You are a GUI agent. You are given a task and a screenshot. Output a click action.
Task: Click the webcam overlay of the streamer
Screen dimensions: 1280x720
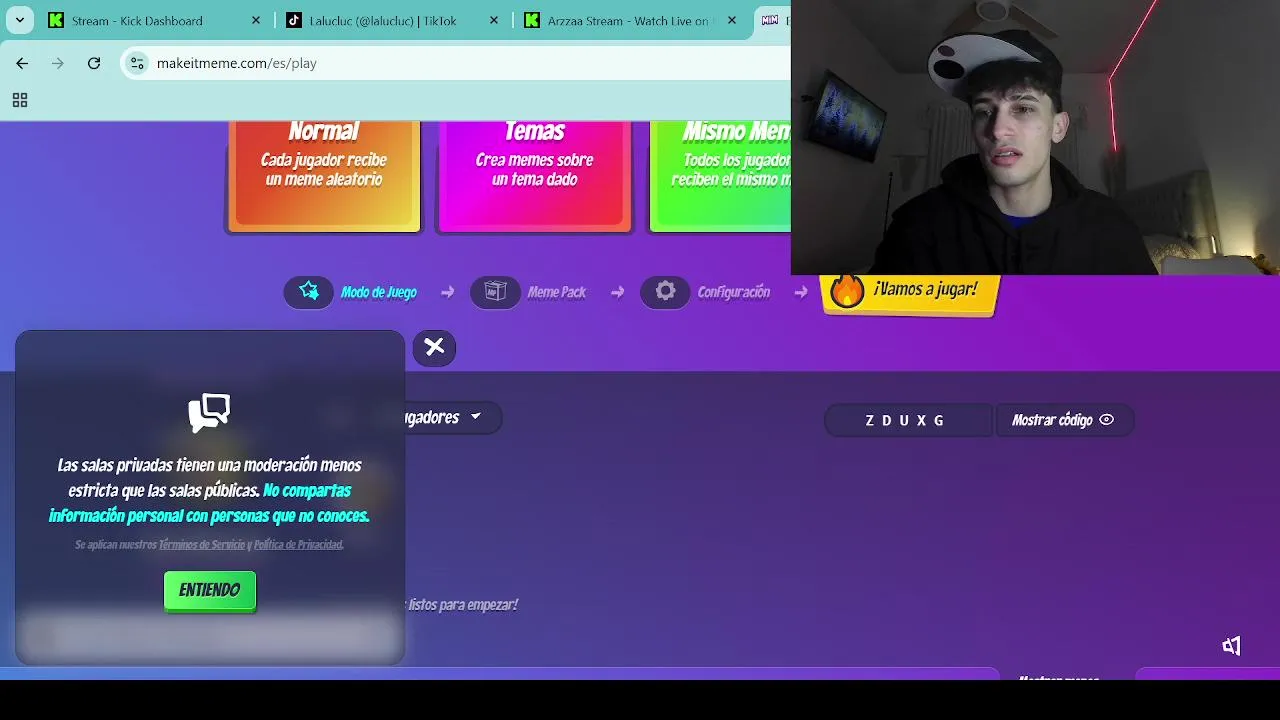point(1035,137)
